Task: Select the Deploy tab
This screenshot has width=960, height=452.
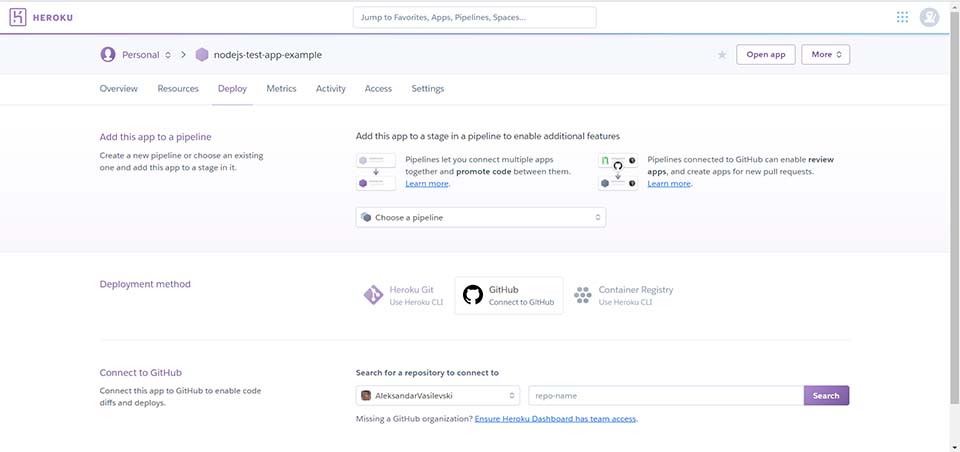Action: click(x=232, y=89)
